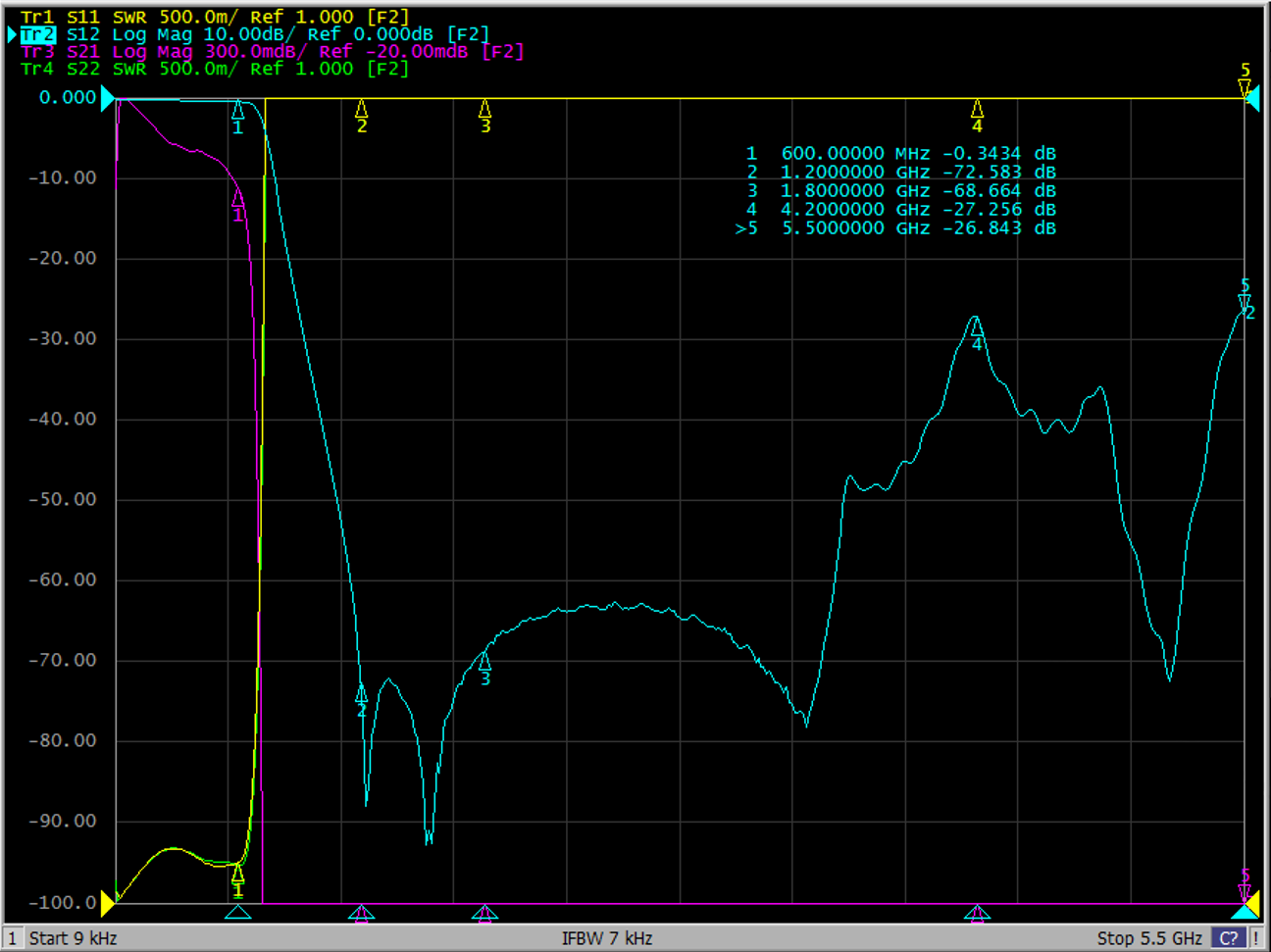Select marker 2 triangle on cyan S12 trace
This screenshot has width=1271, height=952.
tap(361, 694)
